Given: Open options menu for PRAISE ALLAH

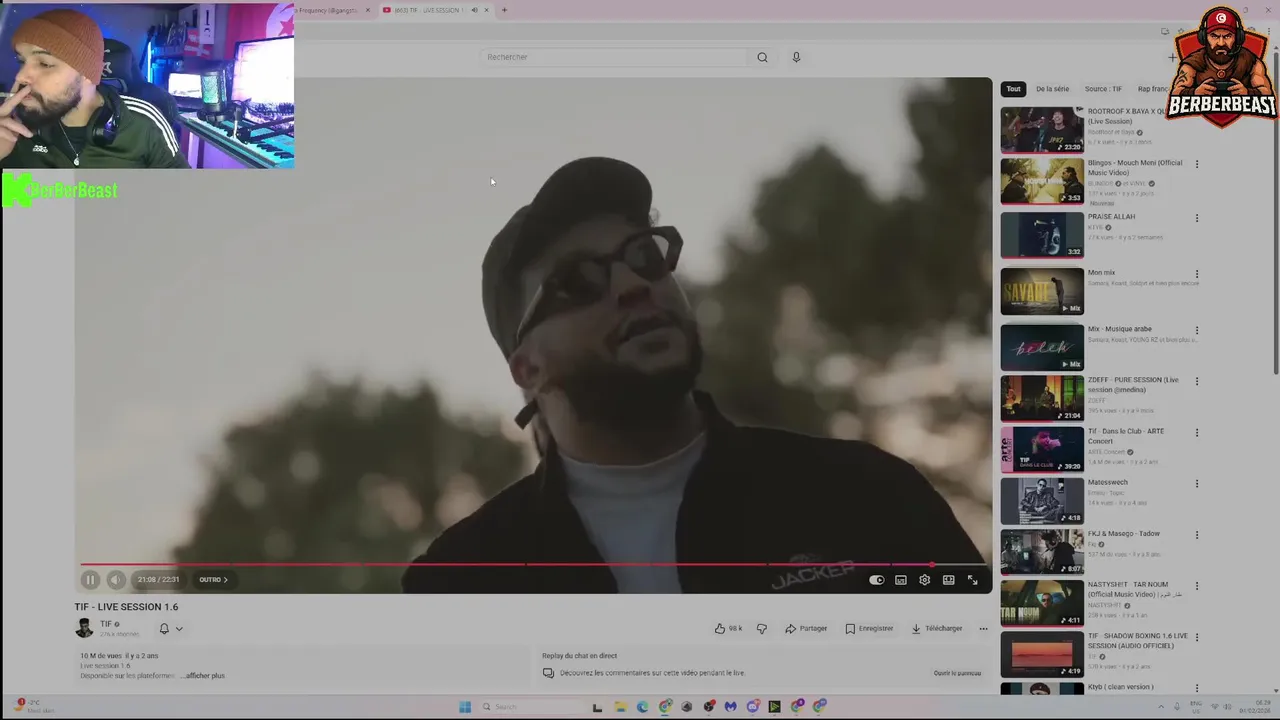Looking at the screenshot, I should point(1196,218).
